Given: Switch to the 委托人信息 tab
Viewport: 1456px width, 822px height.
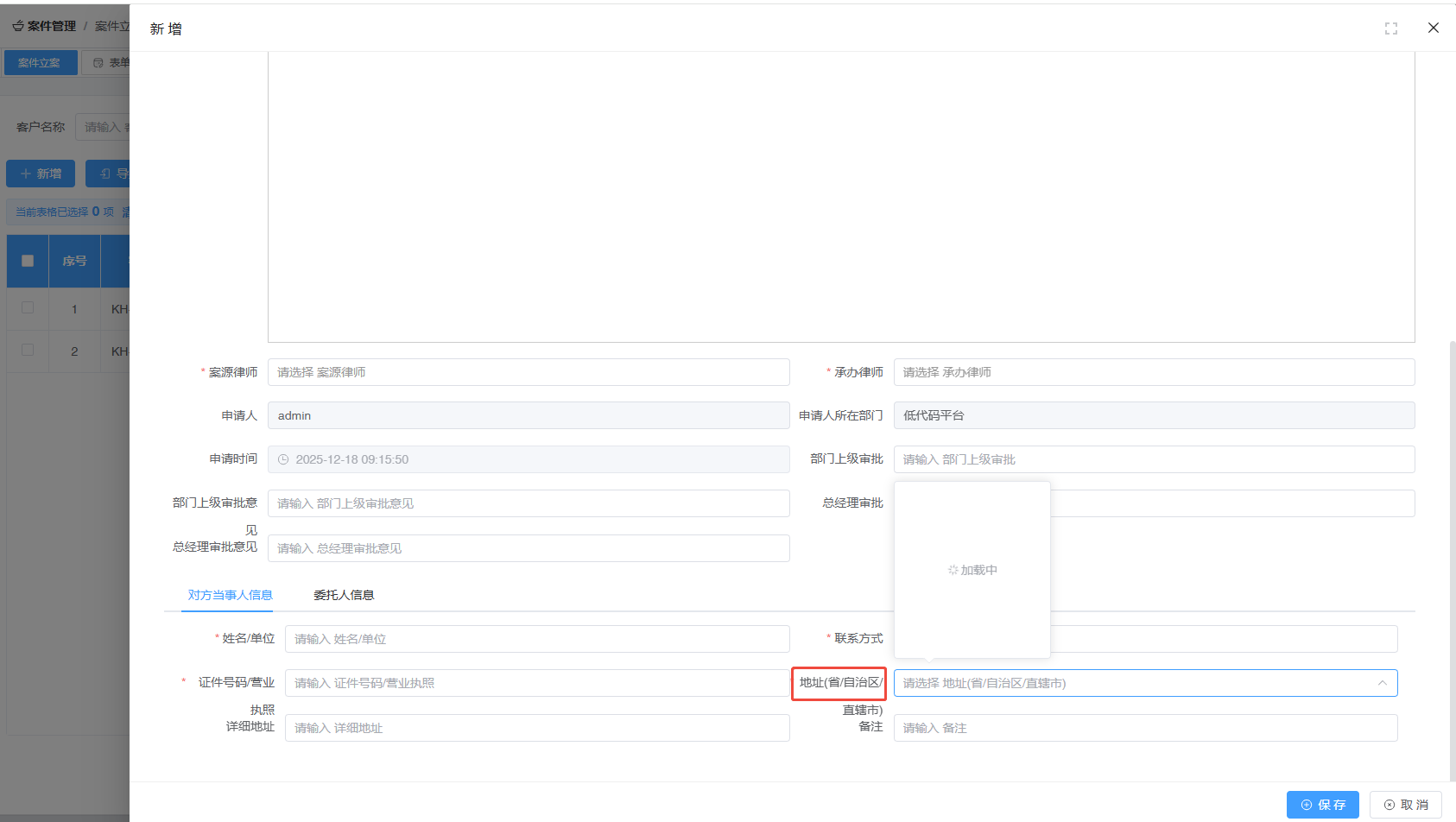Looking at the screenshot, I should (344, 595).
